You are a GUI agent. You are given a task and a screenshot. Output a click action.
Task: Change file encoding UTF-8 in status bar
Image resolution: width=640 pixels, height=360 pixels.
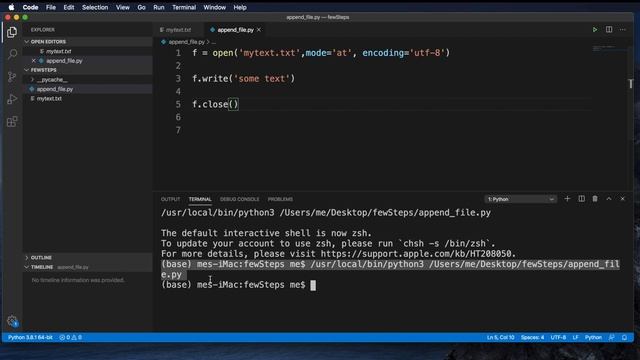point(558,338)
